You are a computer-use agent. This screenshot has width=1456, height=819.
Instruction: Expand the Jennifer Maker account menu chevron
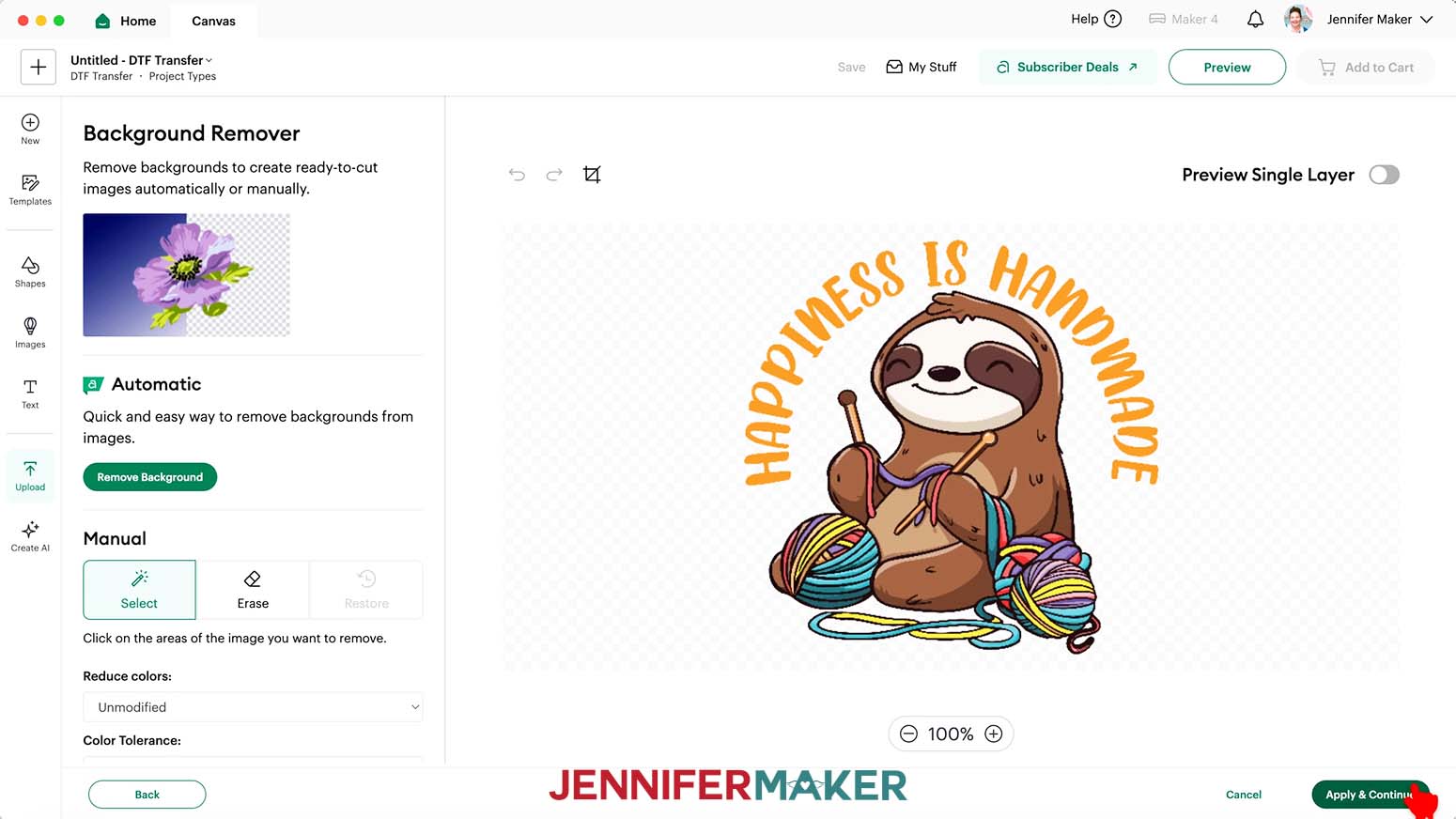(1426, 19)
